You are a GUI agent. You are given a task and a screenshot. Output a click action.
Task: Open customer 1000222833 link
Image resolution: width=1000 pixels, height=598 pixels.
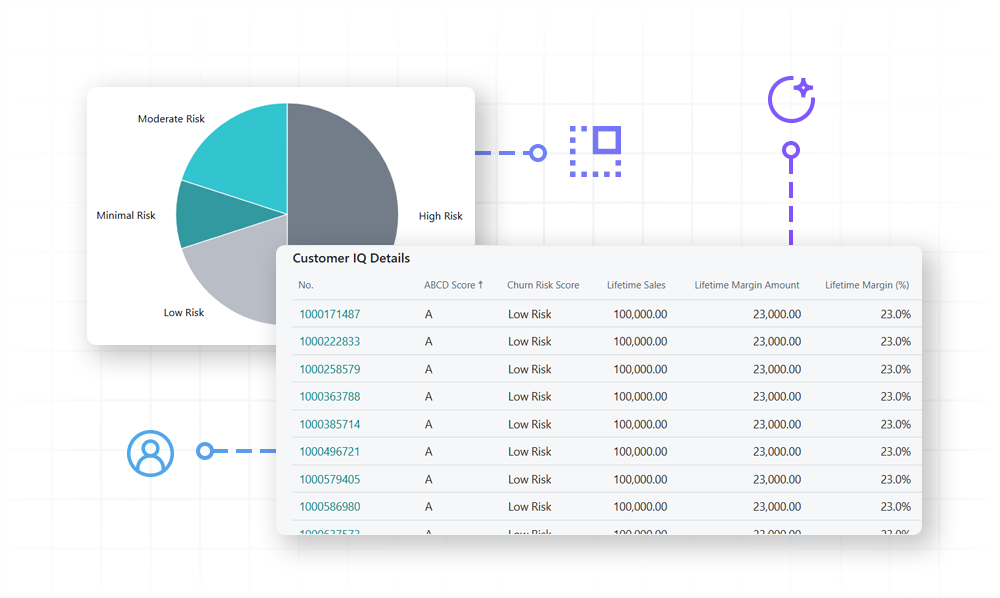(330, 342)
